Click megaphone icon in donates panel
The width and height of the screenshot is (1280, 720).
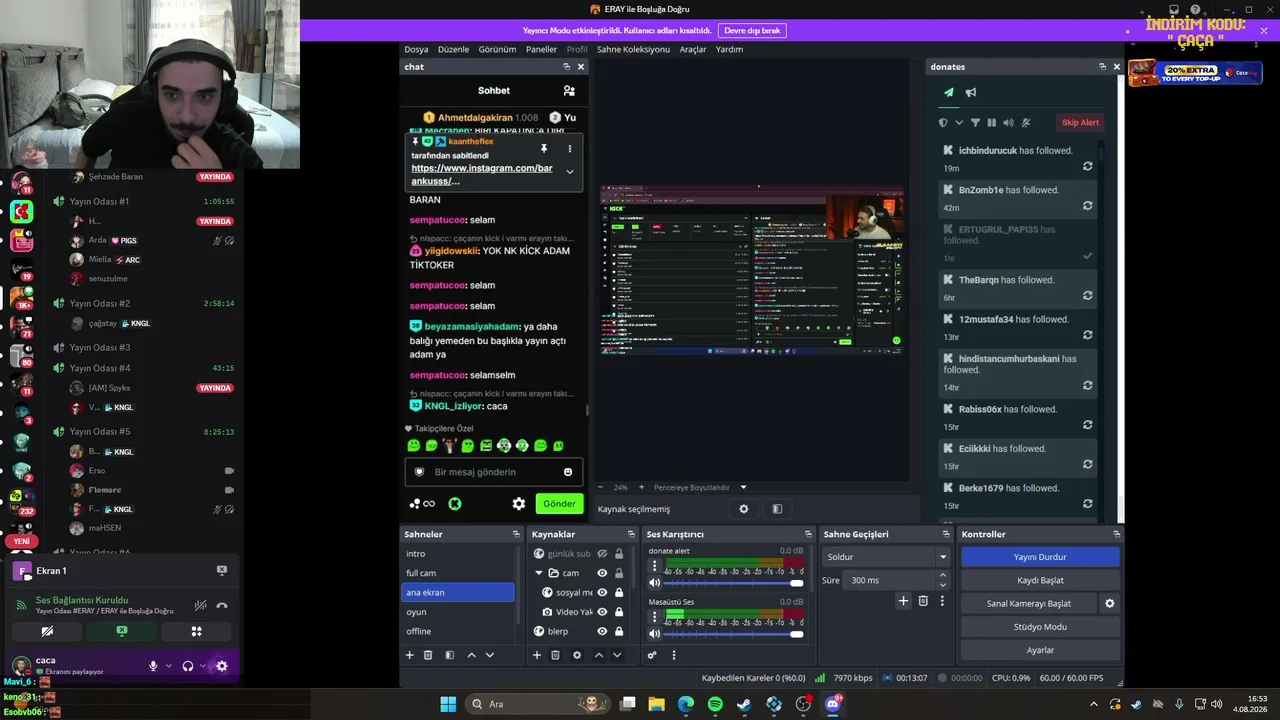click(970, 93)
